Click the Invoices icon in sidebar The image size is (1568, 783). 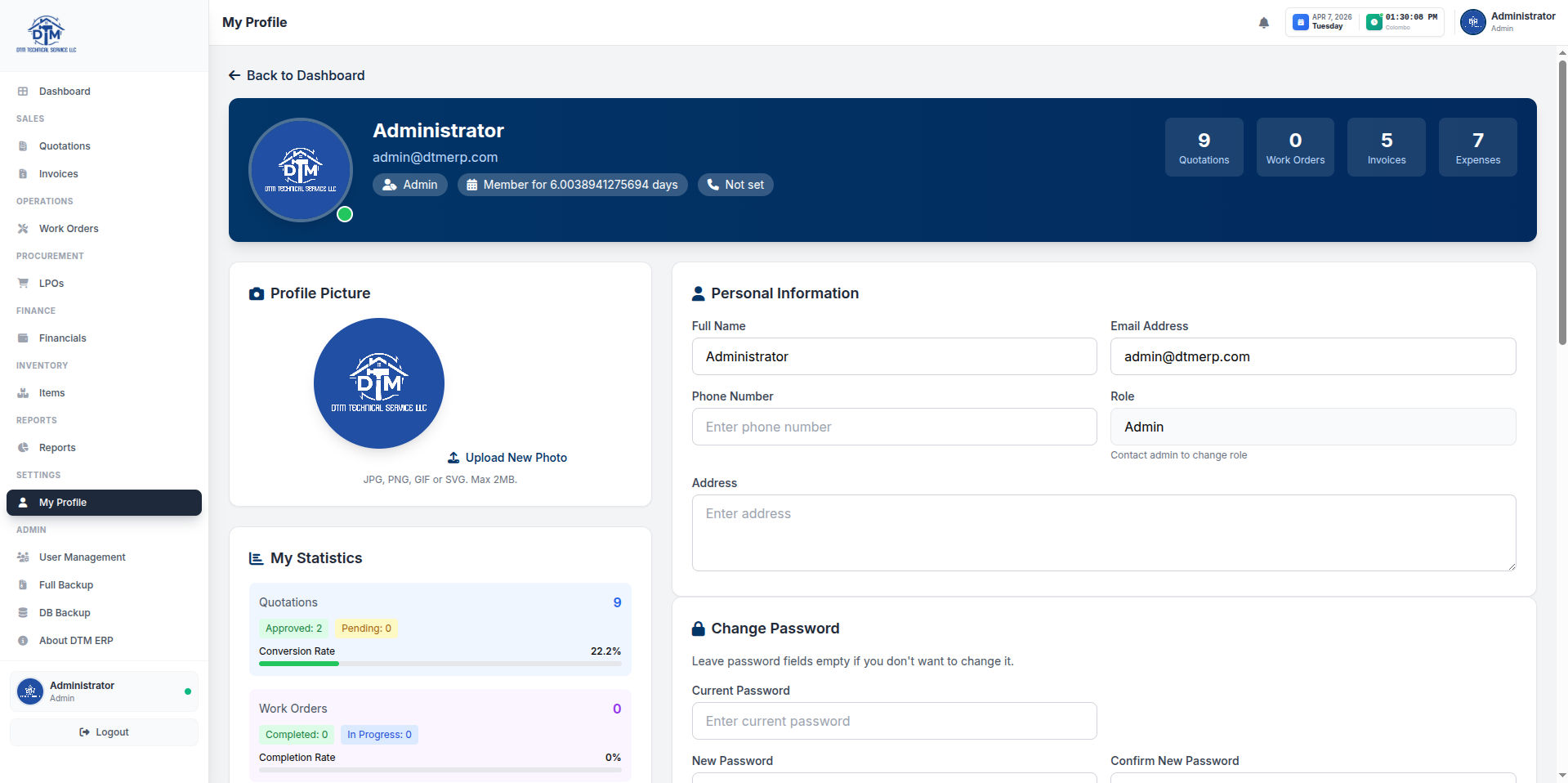click(x=23, y=174)
